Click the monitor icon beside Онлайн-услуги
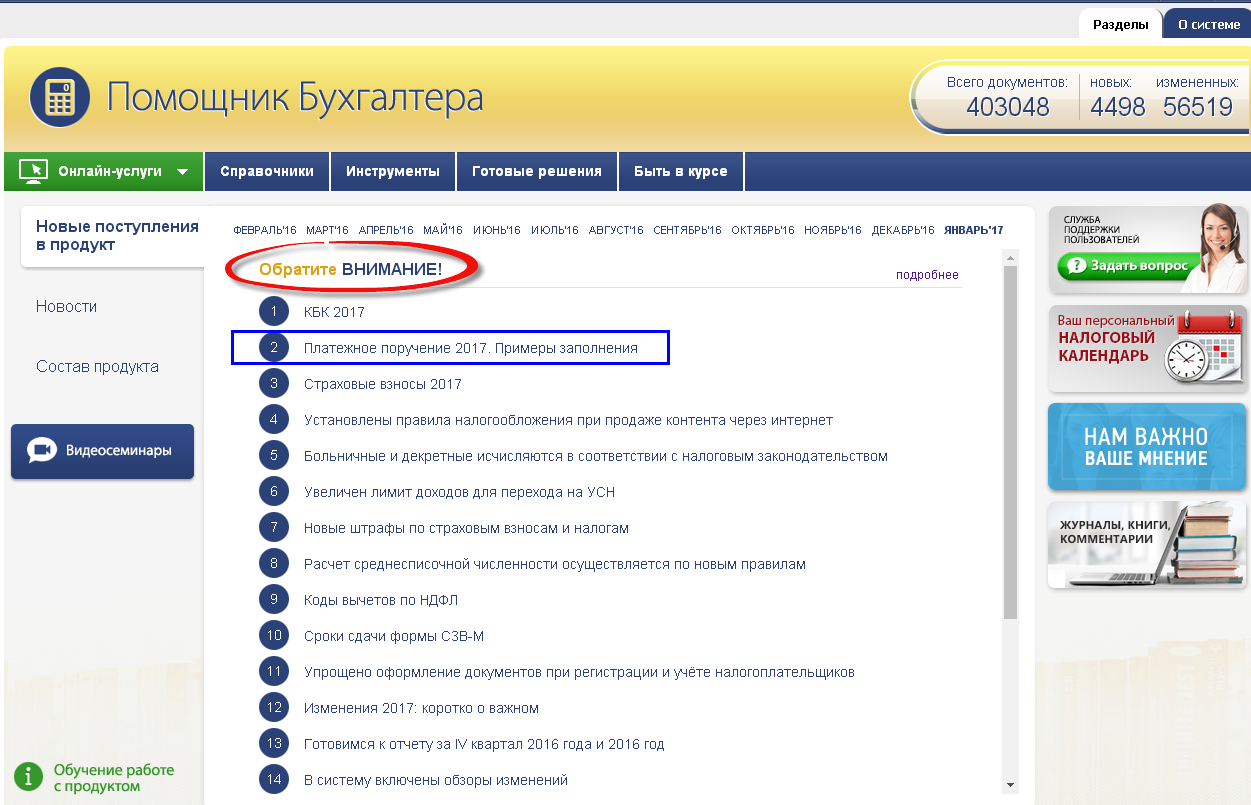 click(x=33, y=171)
